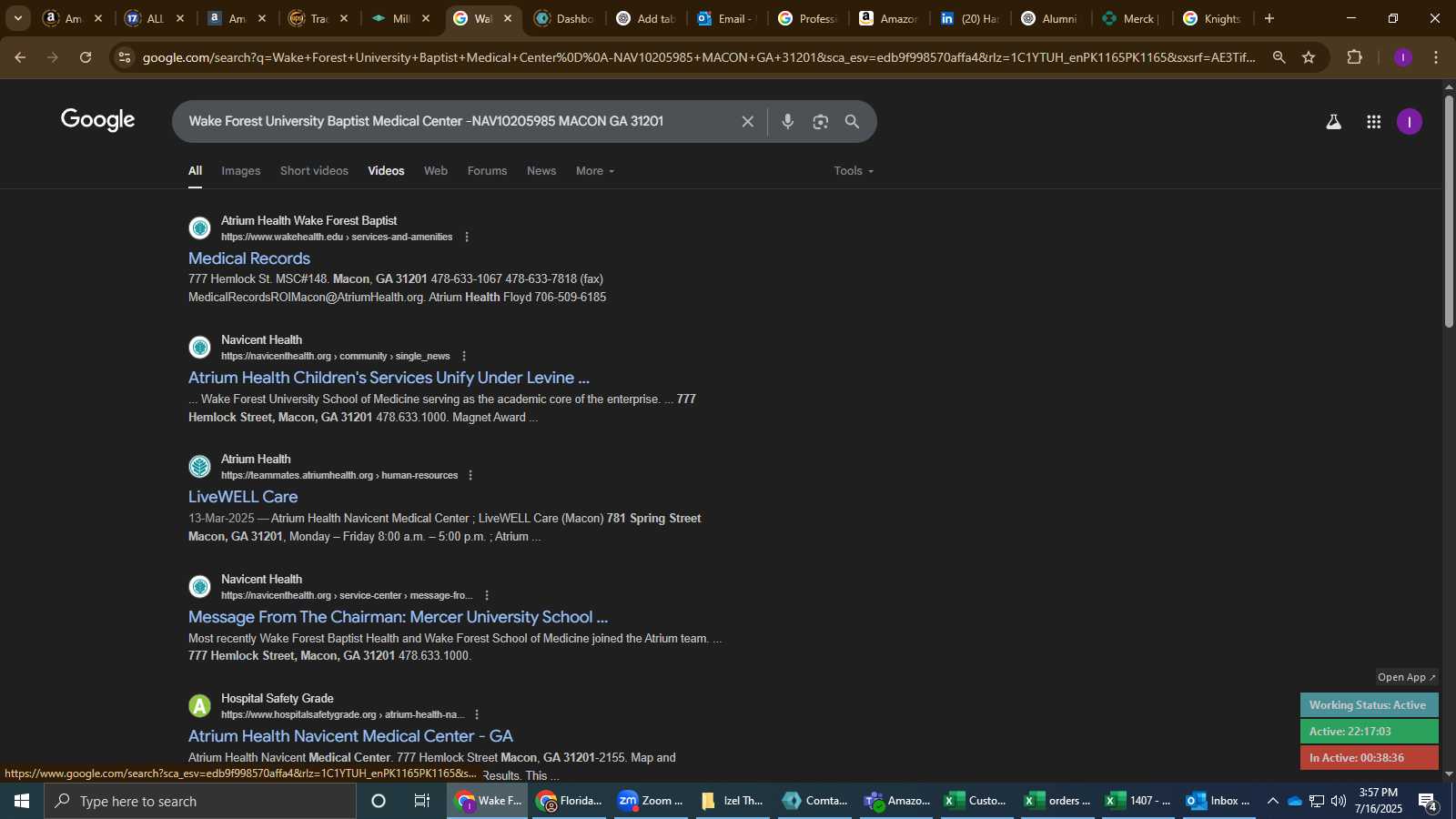This screenshot has height=819, width=1456.
Task: Open a new browser tab
Action: point(1269,18)
